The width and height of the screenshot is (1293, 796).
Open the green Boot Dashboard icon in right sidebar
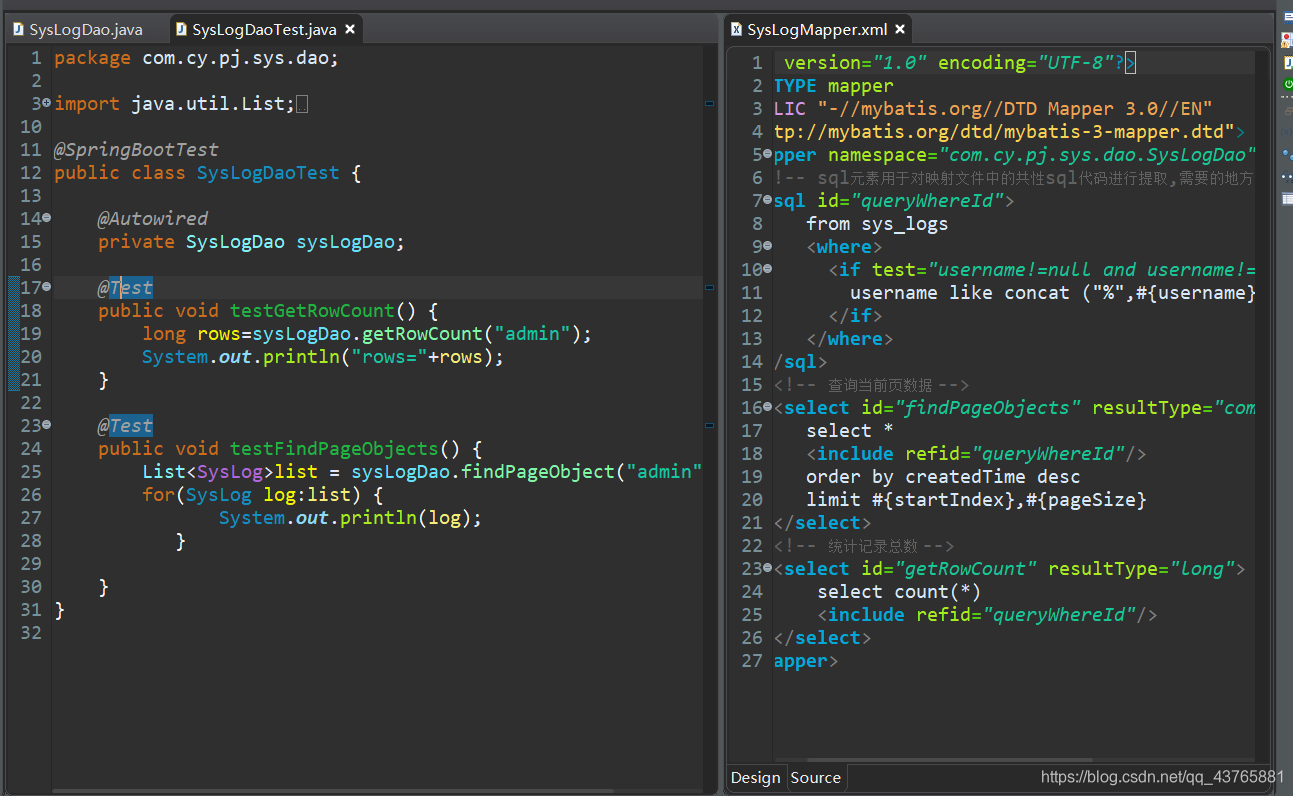1287,85
